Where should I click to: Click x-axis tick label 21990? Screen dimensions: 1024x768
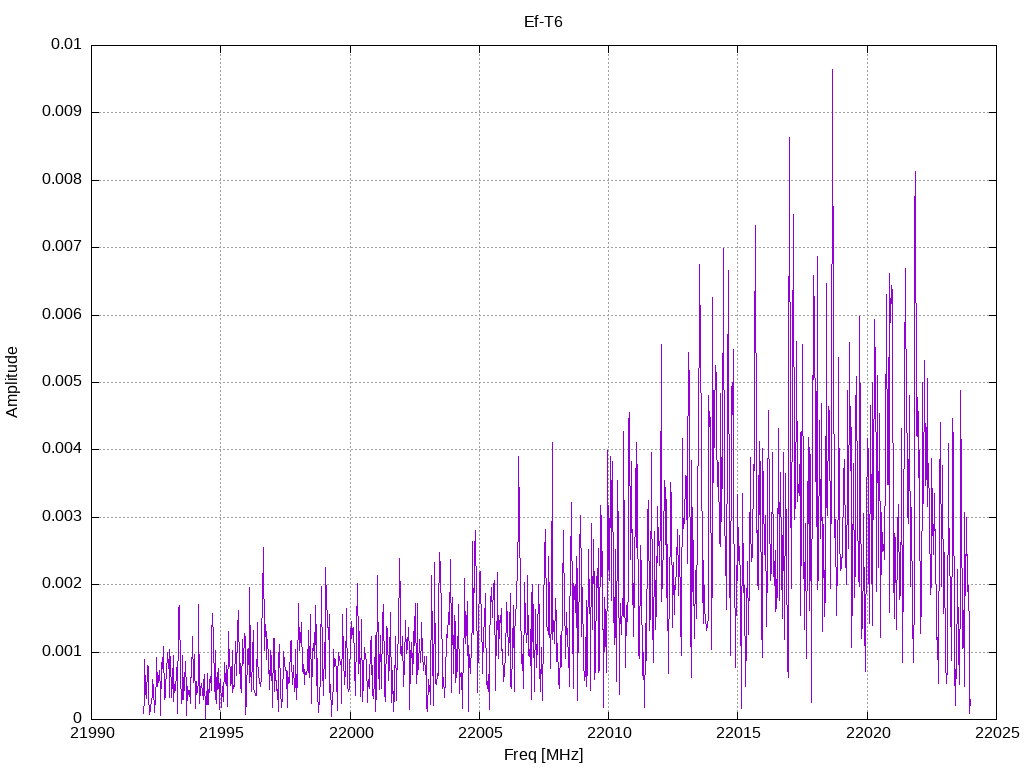coord(91,733)
